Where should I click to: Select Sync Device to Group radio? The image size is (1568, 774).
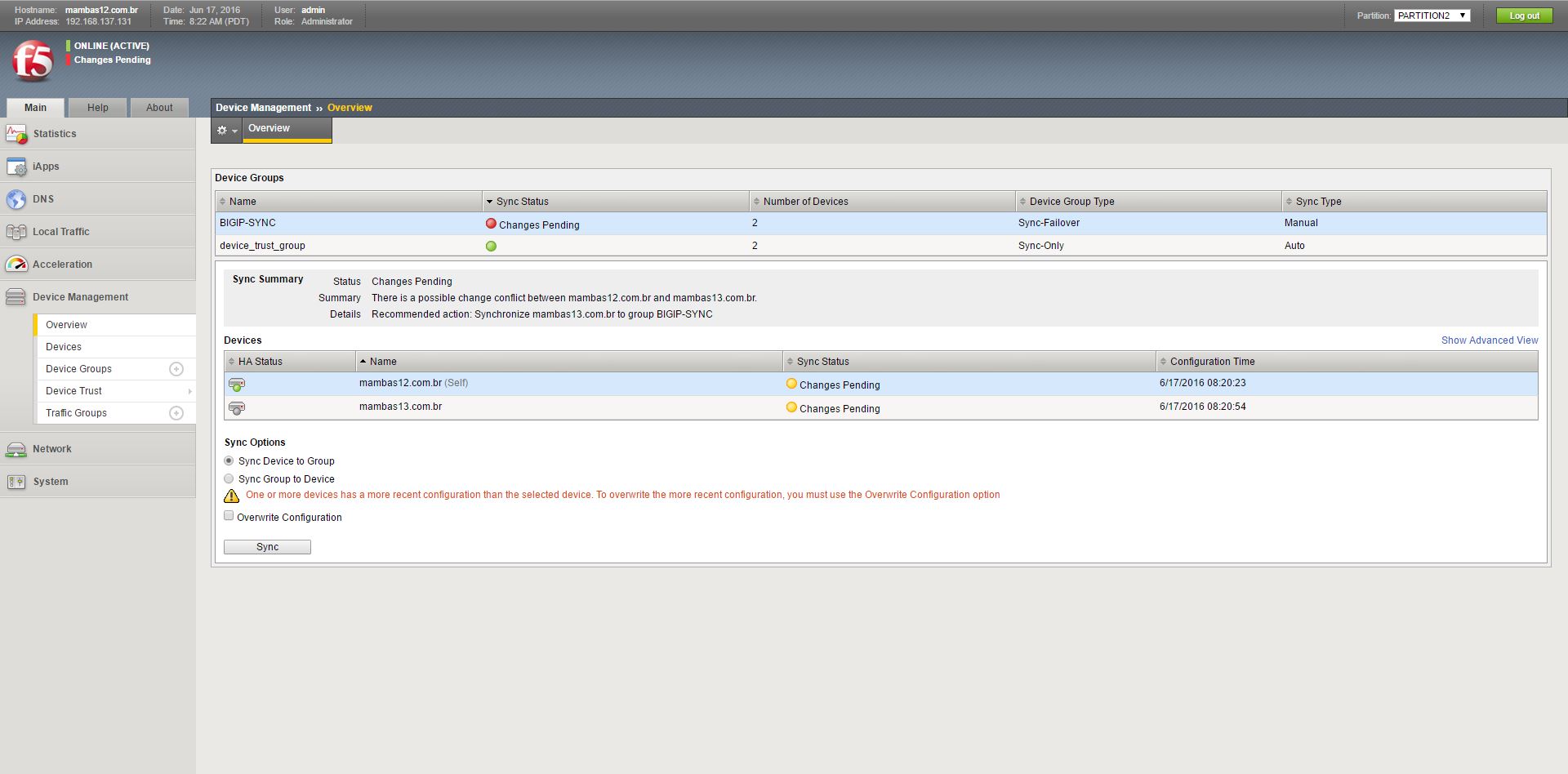pyautogui.click(x=229, y=460)
